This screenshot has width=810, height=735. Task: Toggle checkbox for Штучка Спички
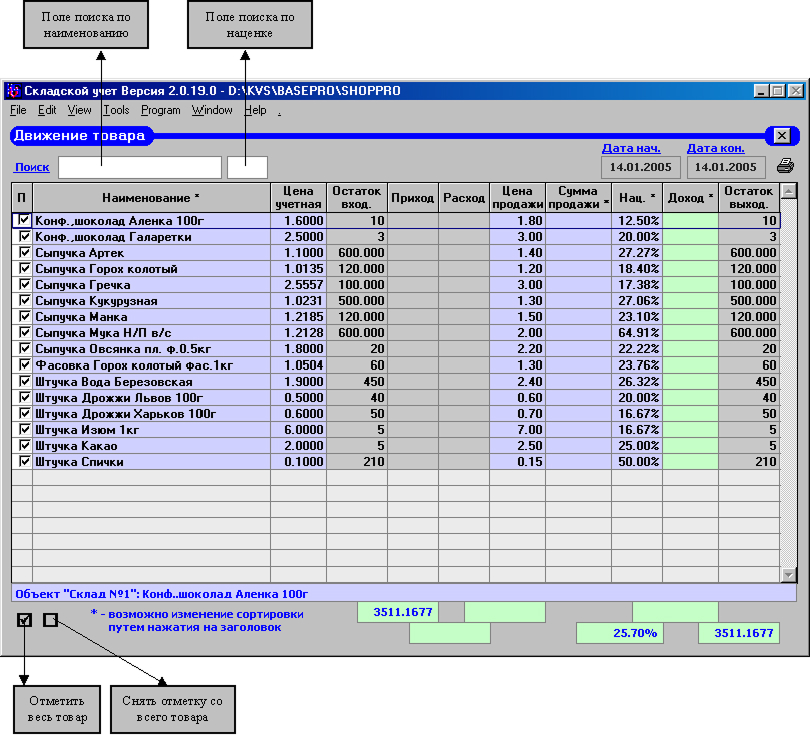[24, 461]
